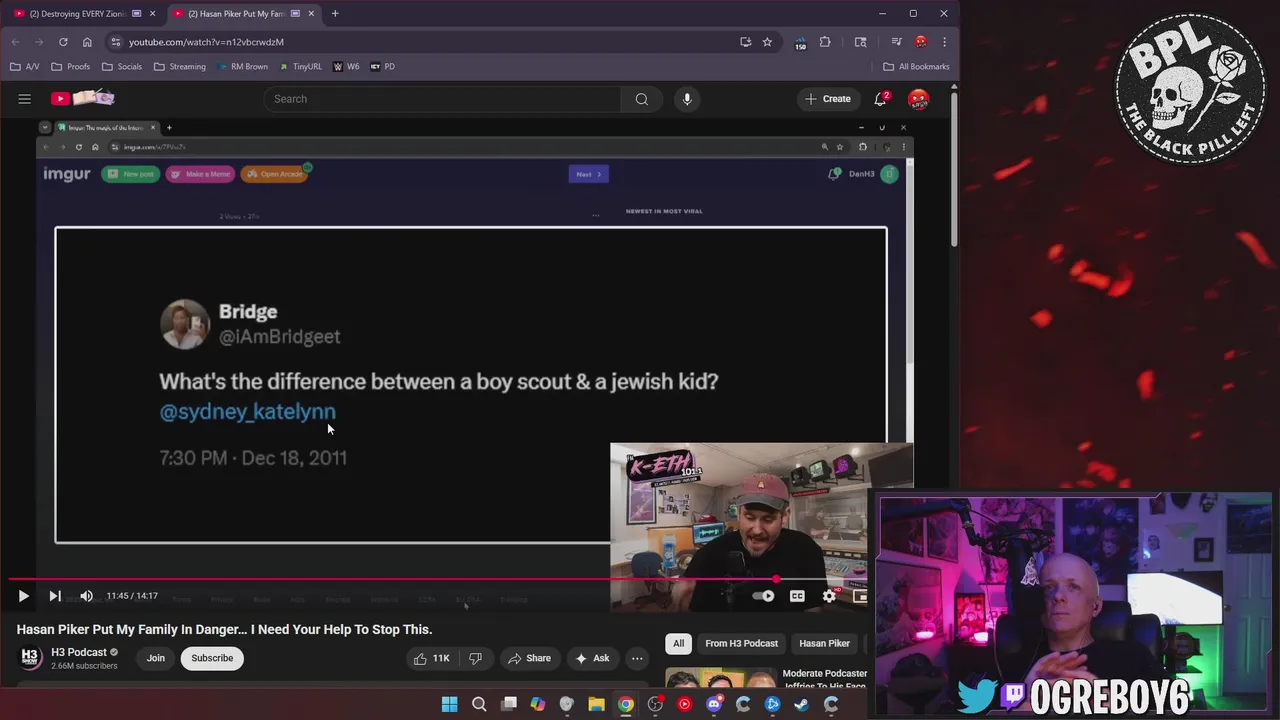Open the H3 Podcast channel avatar
The height and width of the screenshot is (720, 1280).
(x=30, y=658)
